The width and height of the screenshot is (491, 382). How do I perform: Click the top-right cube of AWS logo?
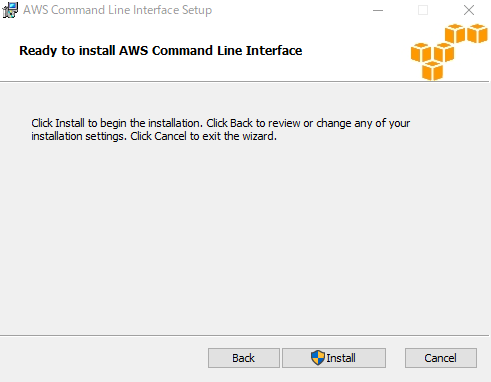point(477,33)
